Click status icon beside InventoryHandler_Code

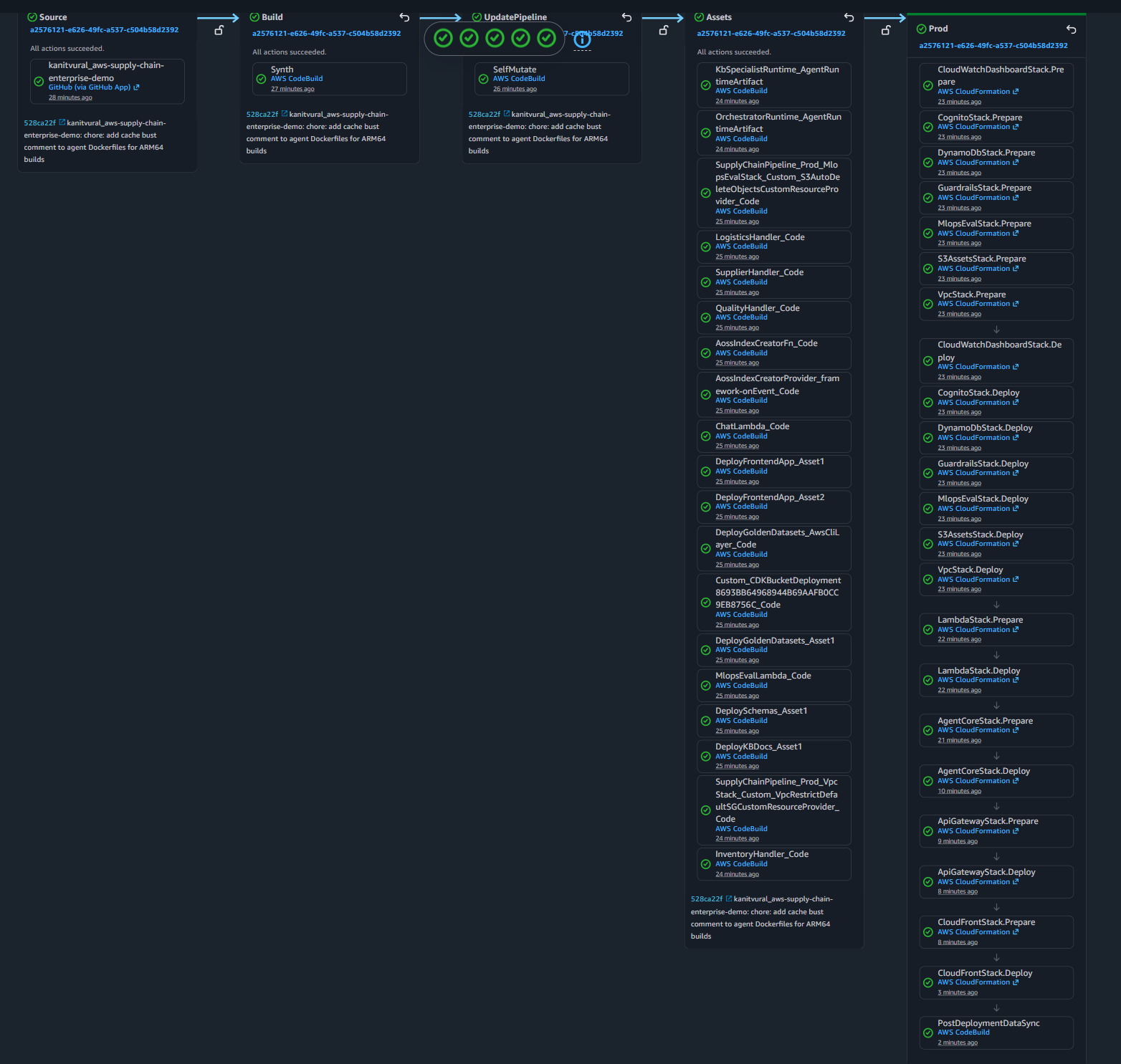click(x=706, y=863)
